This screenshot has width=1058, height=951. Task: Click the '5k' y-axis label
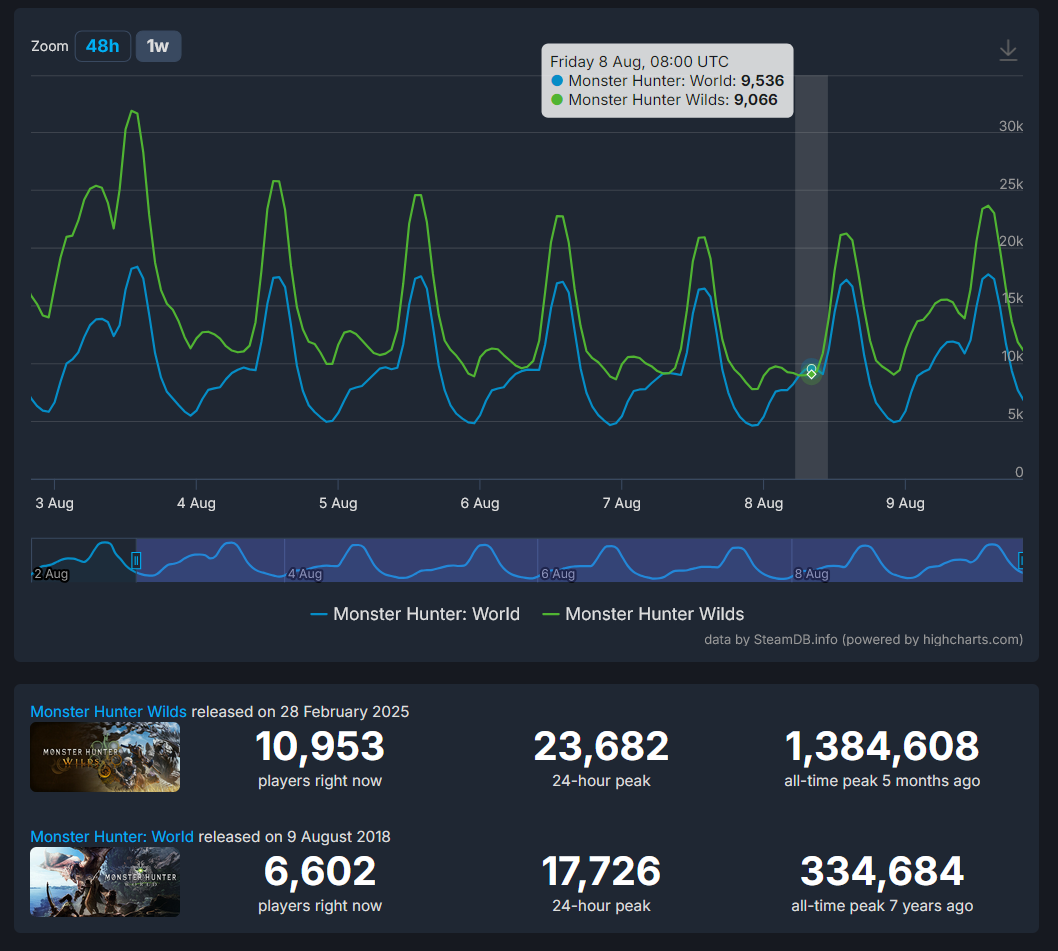(x=1015, y=414)
